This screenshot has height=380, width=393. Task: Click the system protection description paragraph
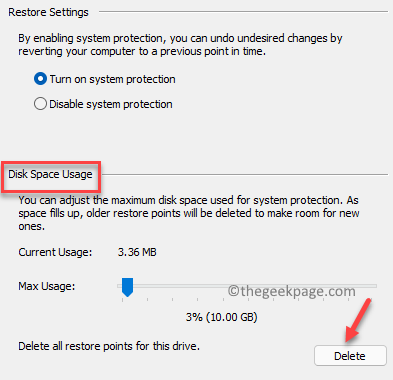180,45
